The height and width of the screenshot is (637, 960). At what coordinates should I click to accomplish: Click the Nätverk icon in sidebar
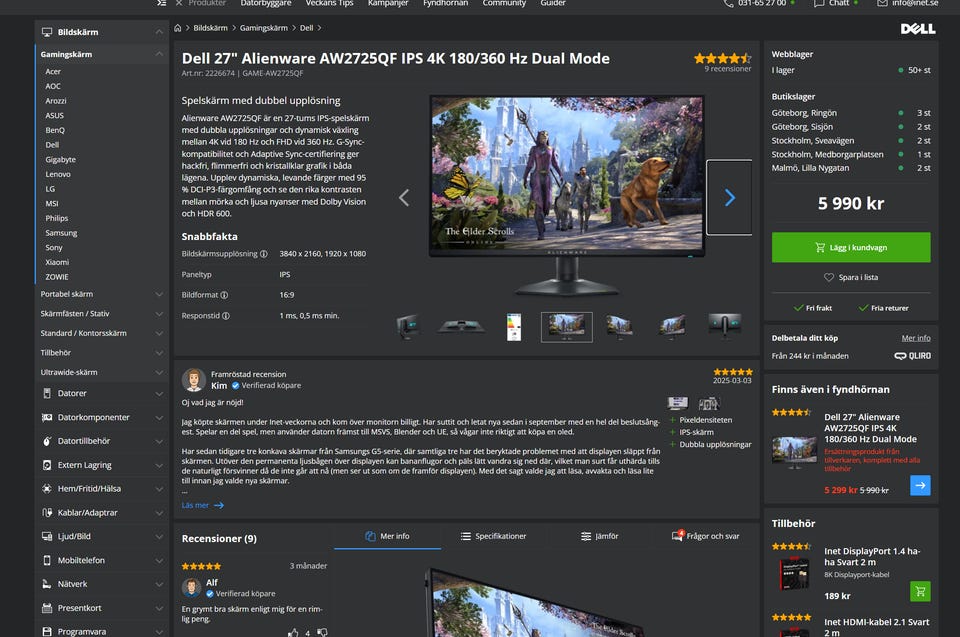tap(47, 584)
